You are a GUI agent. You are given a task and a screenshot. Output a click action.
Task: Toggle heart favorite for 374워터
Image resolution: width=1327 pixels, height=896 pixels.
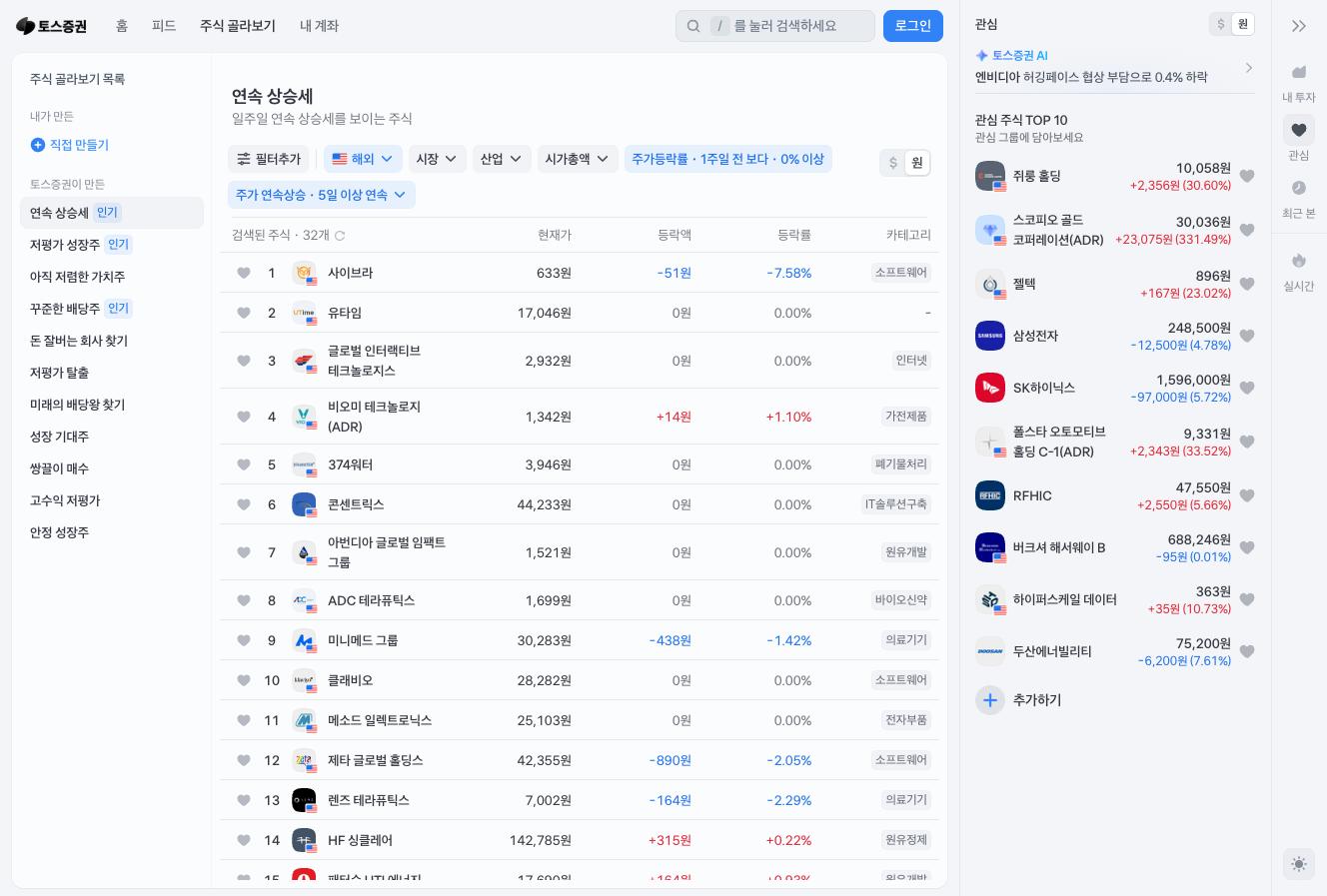(244, 464)
